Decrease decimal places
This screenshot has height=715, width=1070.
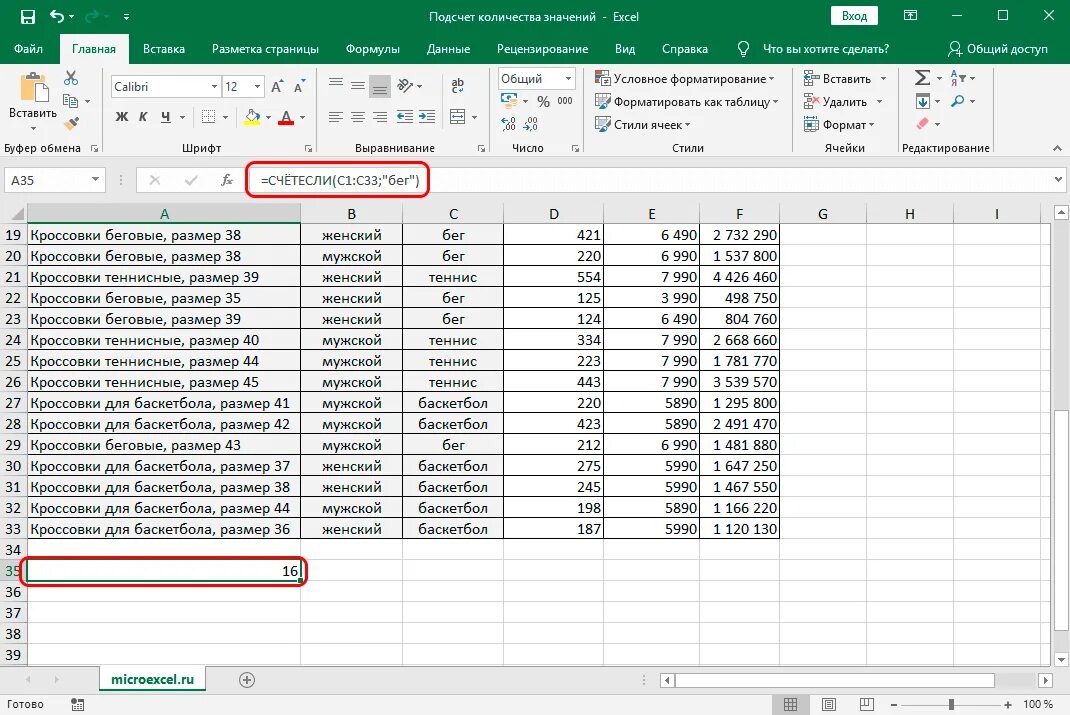tap(531, 123)
